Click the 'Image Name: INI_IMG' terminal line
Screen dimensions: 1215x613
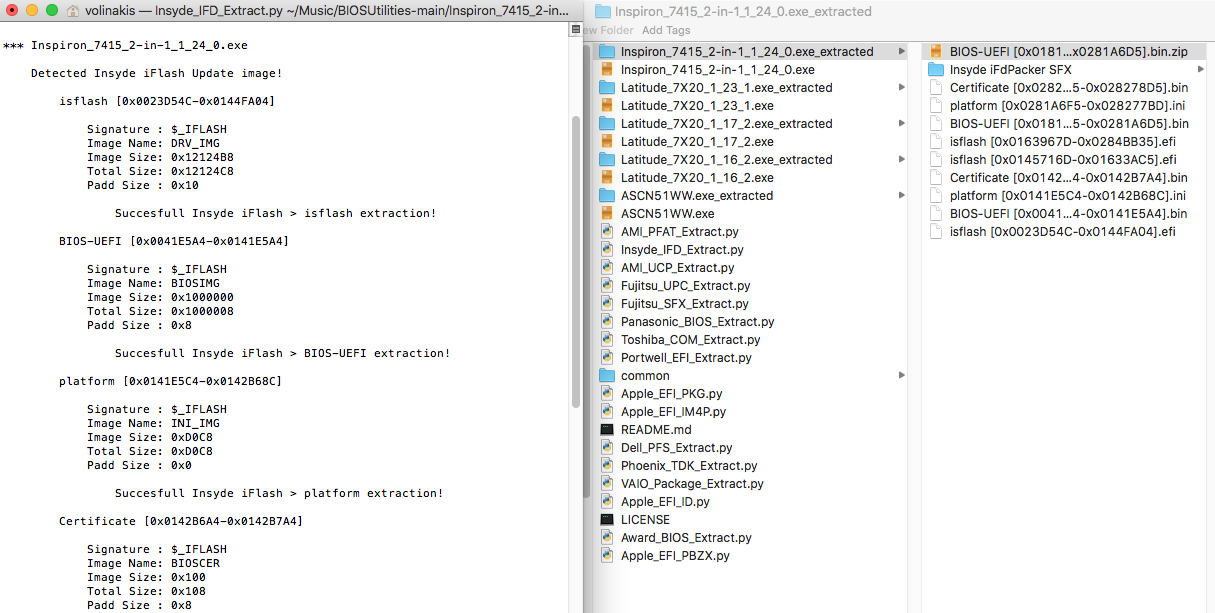point(153,423)
